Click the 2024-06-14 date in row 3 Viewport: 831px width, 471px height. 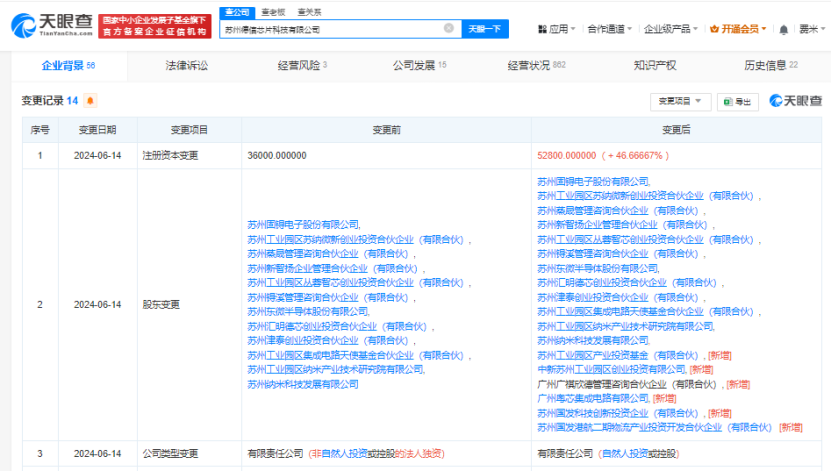coord(98,454)
